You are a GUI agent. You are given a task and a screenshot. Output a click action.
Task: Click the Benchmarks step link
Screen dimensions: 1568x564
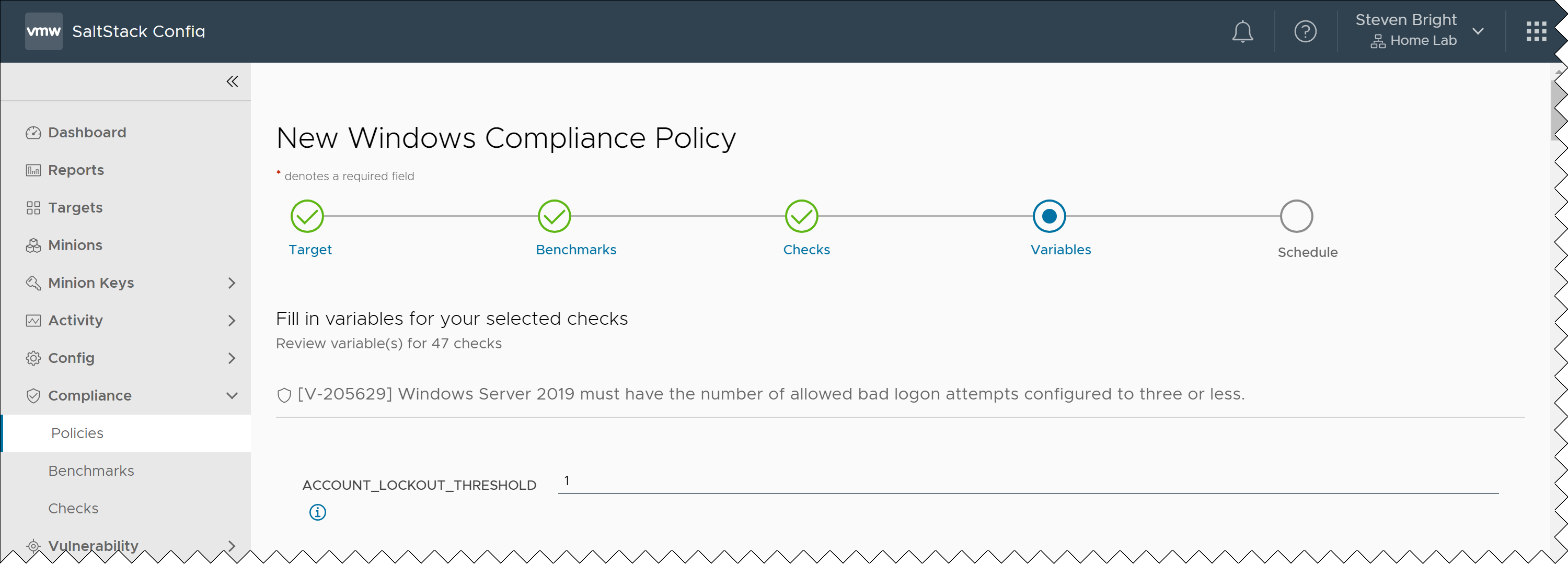tap(576, 250)
